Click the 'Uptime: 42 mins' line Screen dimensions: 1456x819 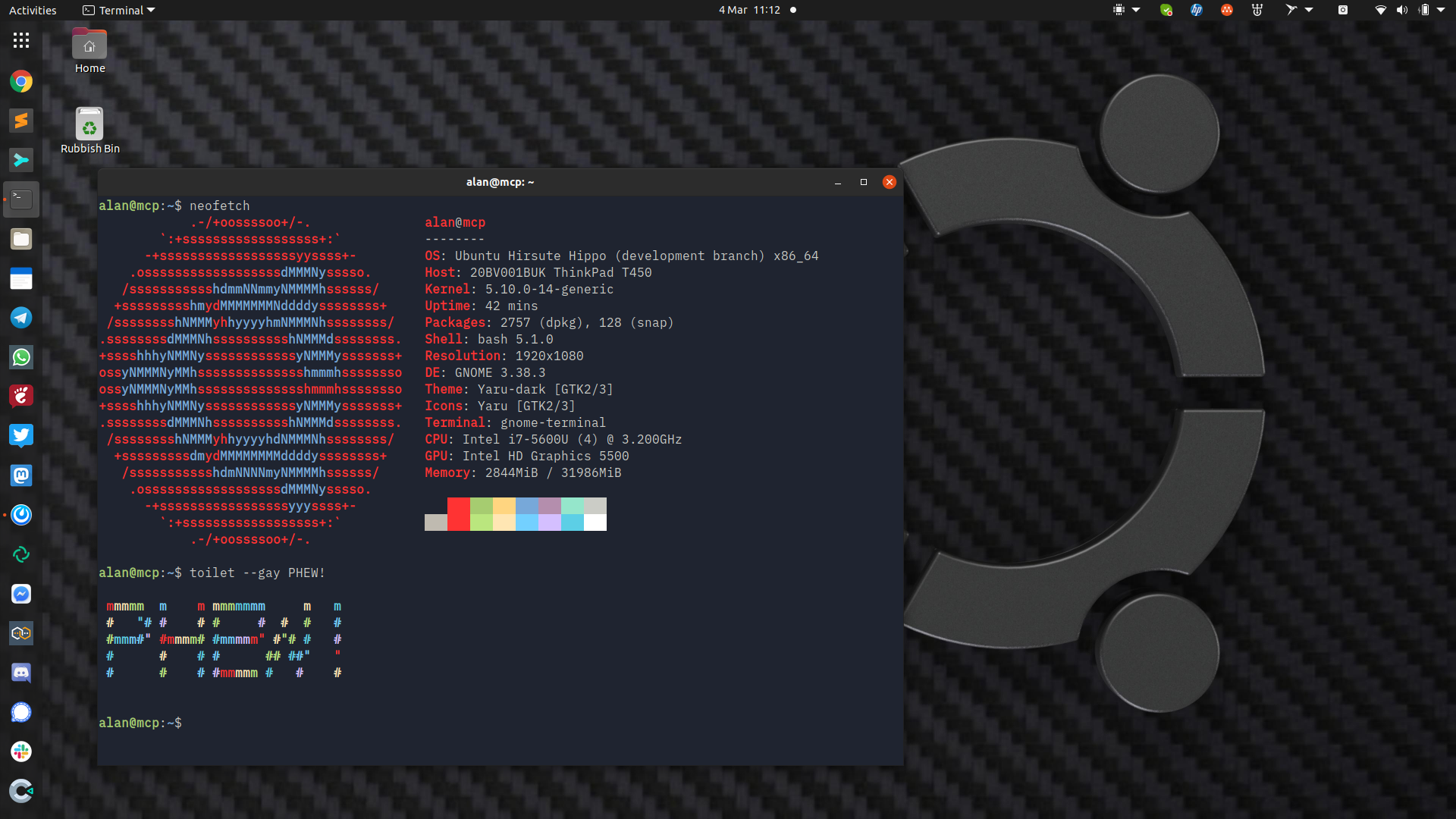[x=482, y=306]
